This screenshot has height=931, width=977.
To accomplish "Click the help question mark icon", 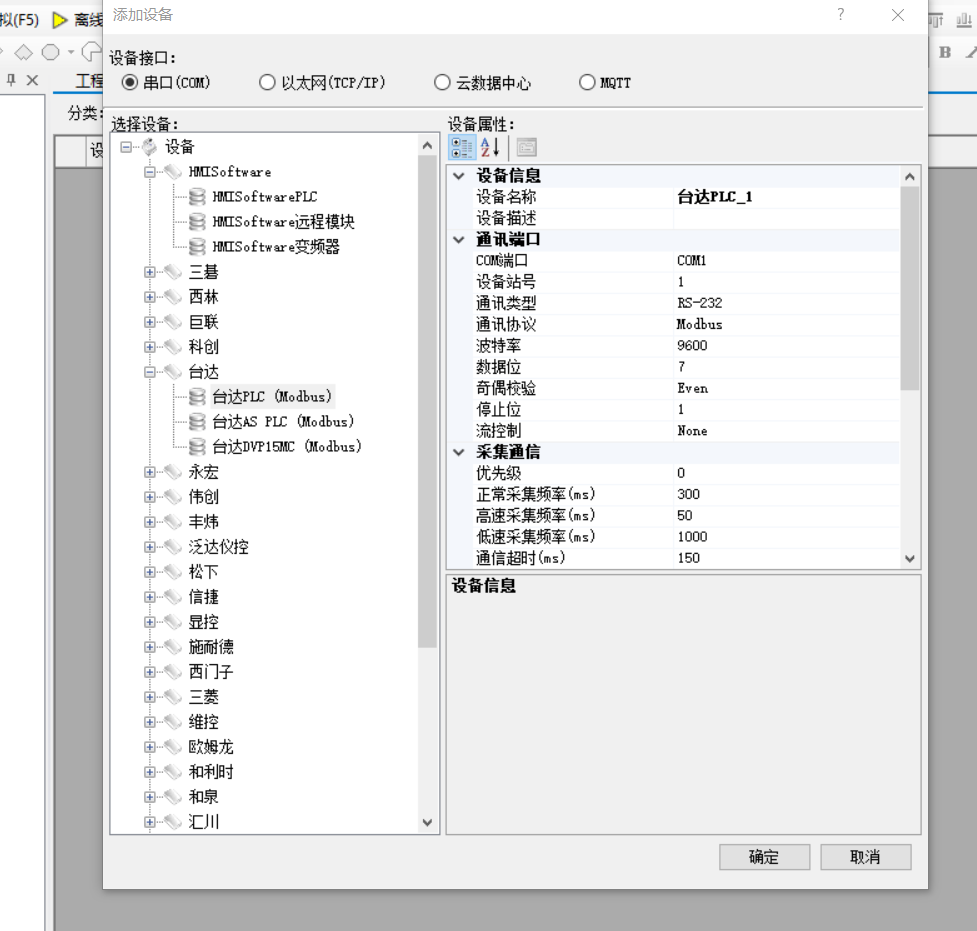I will (x=841, y=15).
